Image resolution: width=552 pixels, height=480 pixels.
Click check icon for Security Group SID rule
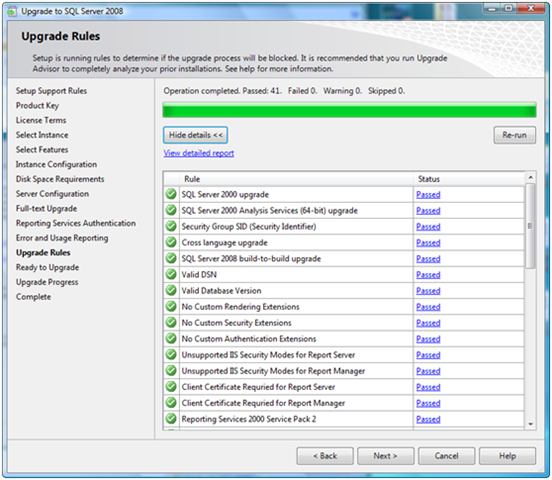tap(171, 226)
